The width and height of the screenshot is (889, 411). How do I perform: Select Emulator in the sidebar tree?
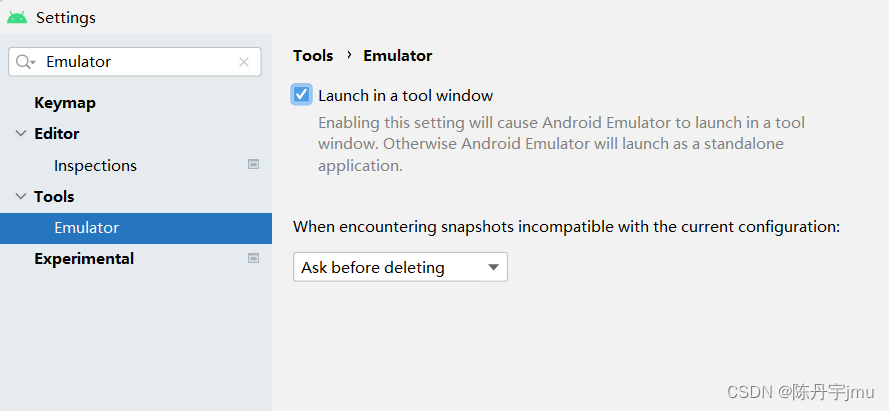pyautogui.click(x=87, y=228)
